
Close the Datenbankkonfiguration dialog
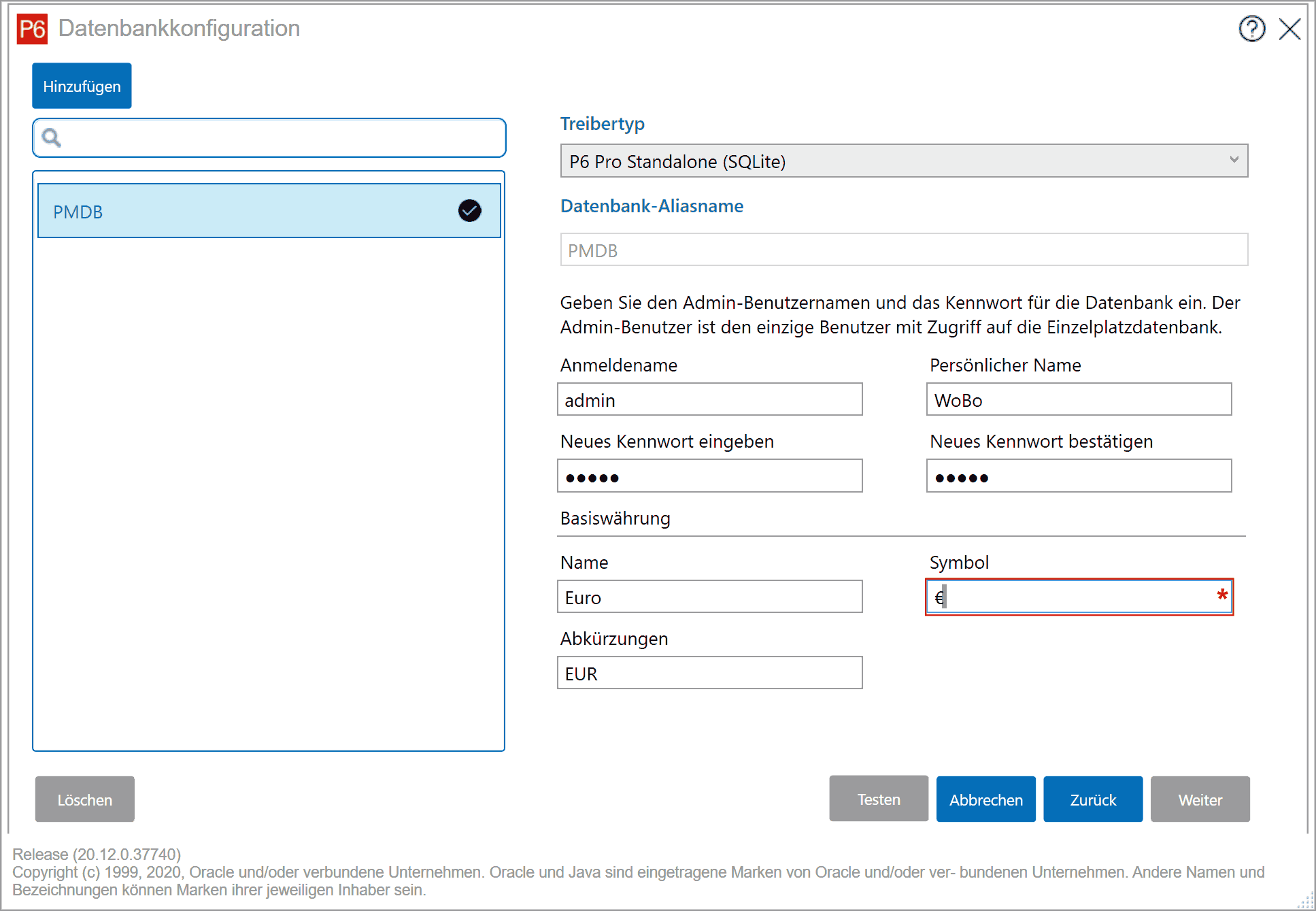click(1289, 29)
